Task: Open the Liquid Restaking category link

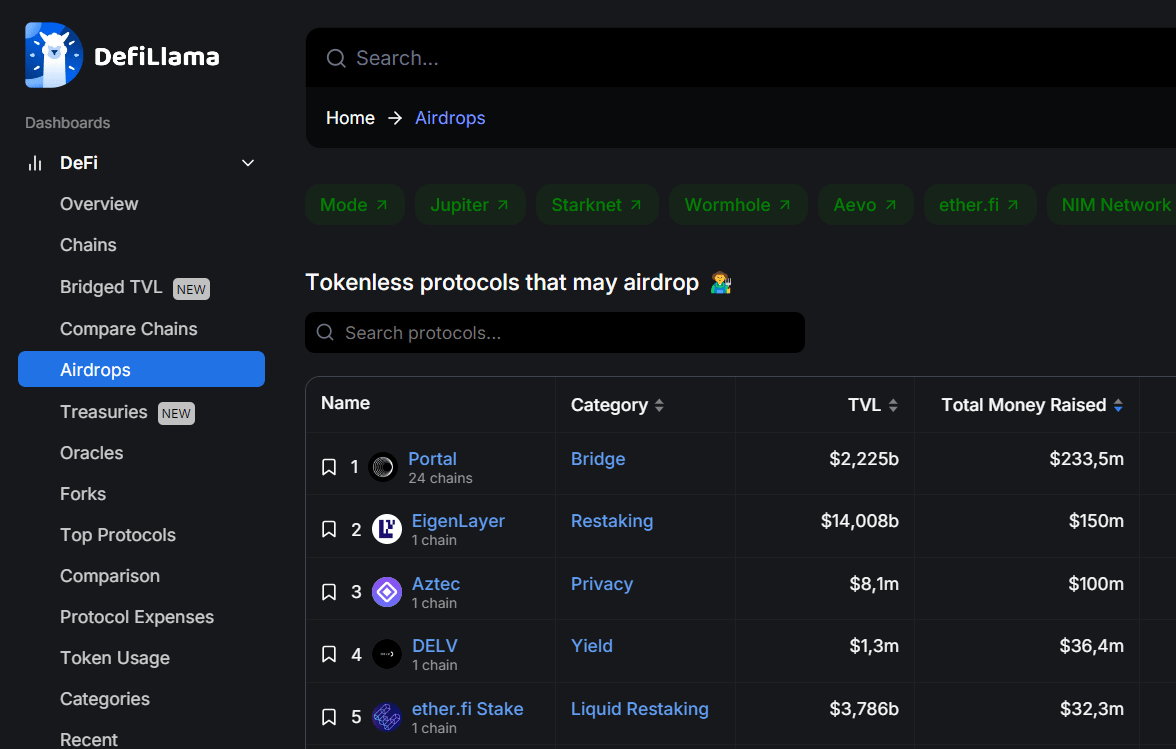Action: (x=640, y=709)
